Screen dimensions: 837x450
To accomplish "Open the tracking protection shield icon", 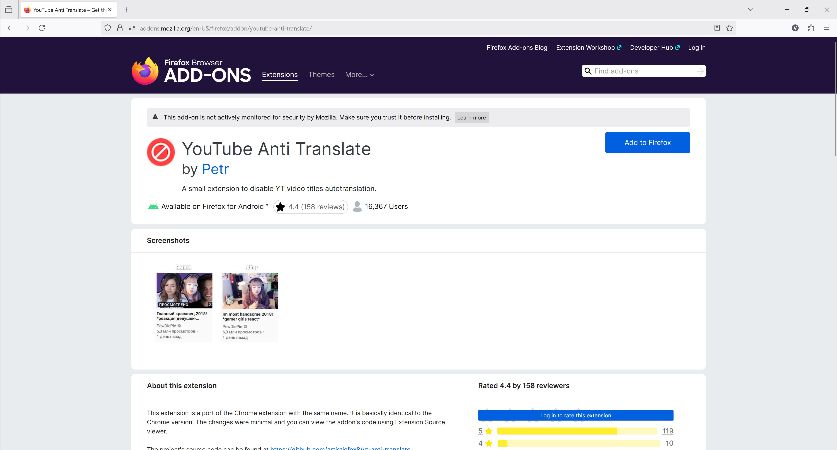I will (x=108, y=28).
